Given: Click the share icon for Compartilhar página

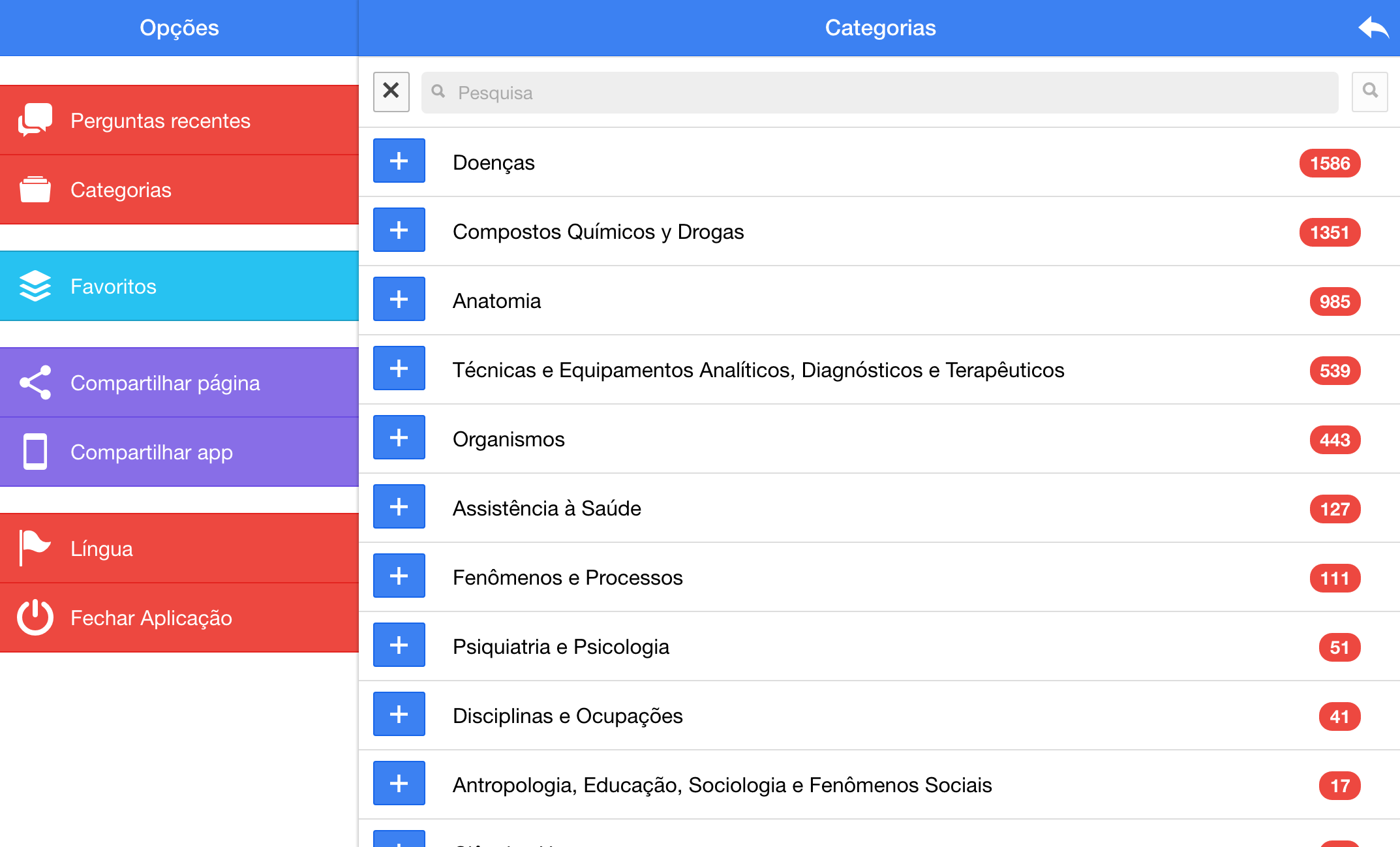Looking at the screenshot, I should [35, 382].
